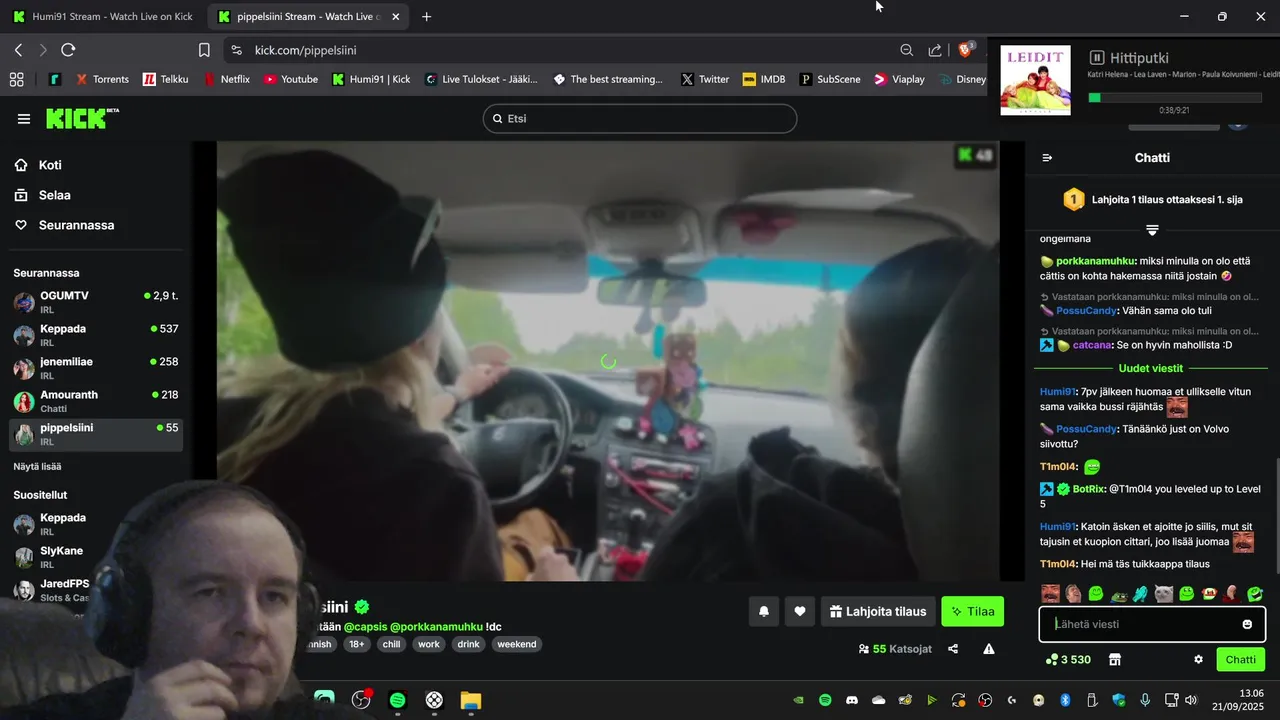Screen dimensions: 1280x720
Task: Report stream with warning triangle icon
Action: pos(989,649)
